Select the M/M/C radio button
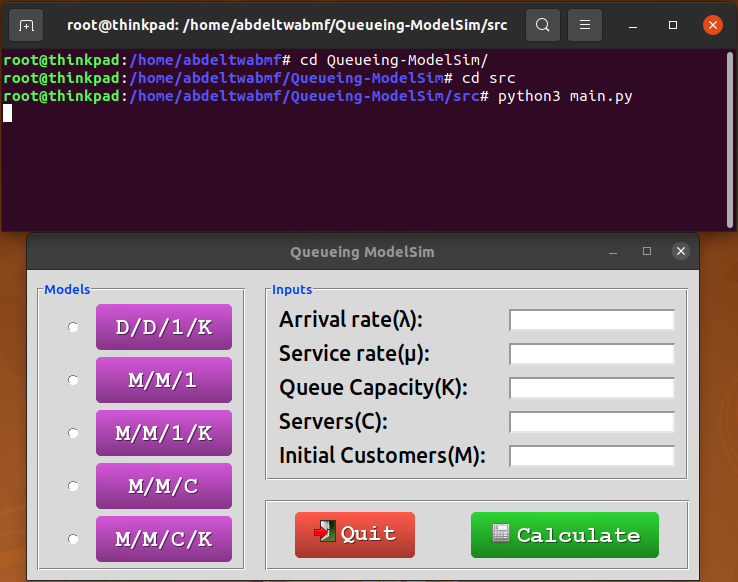Screen dimensions: 738x582 coord(73,486)
